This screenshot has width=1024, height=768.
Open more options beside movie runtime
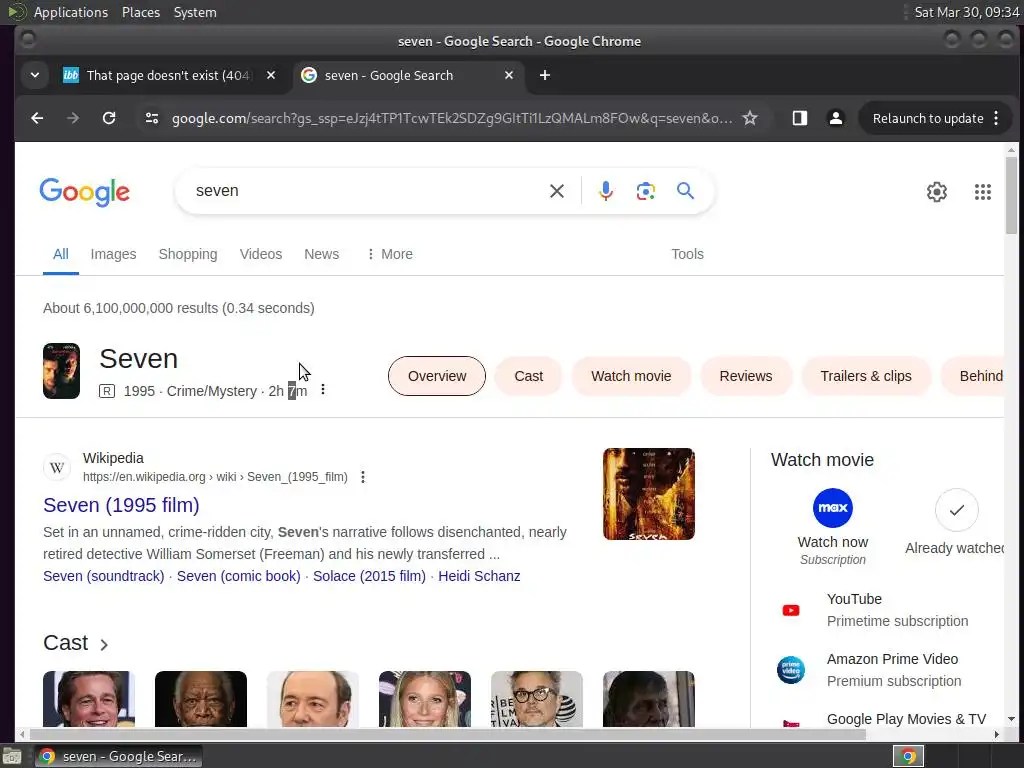(x=323, y=390)
